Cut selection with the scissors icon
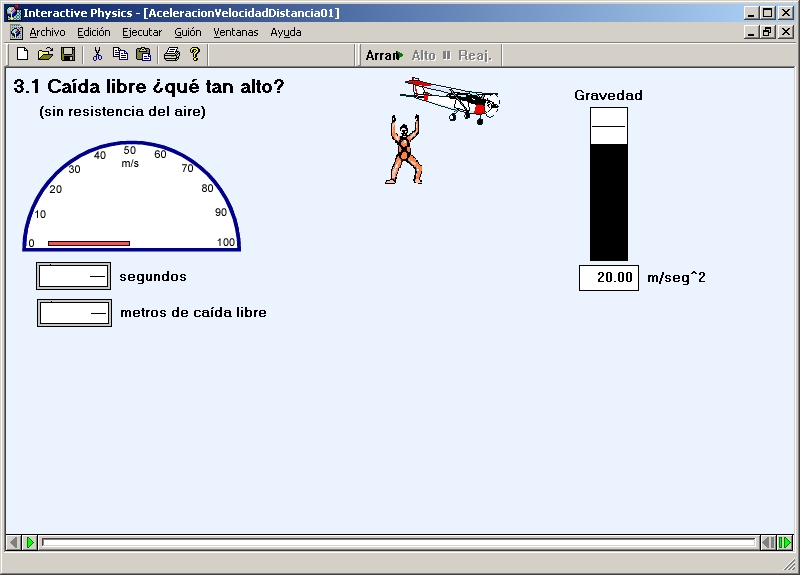This screenshot has height=575, width=800. coord(97,54)
